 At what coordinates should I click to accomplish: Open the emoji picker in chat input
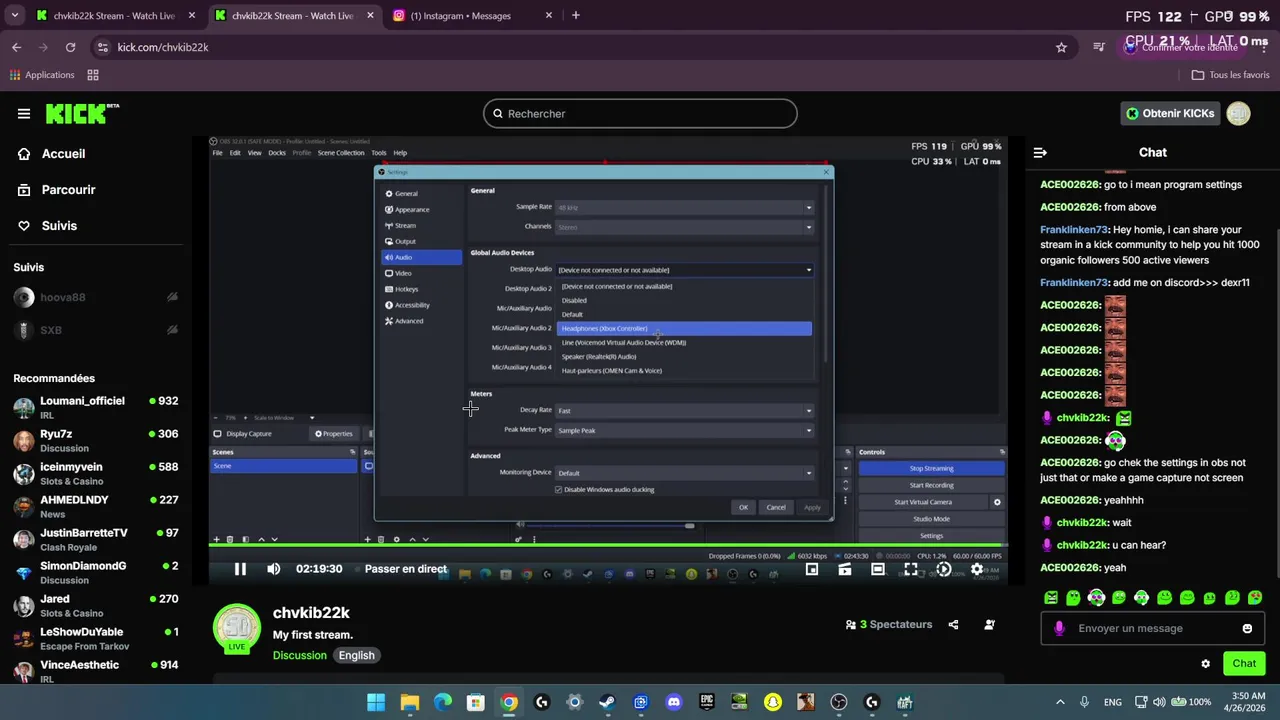pyautogui.click(x=1247, y=628)
